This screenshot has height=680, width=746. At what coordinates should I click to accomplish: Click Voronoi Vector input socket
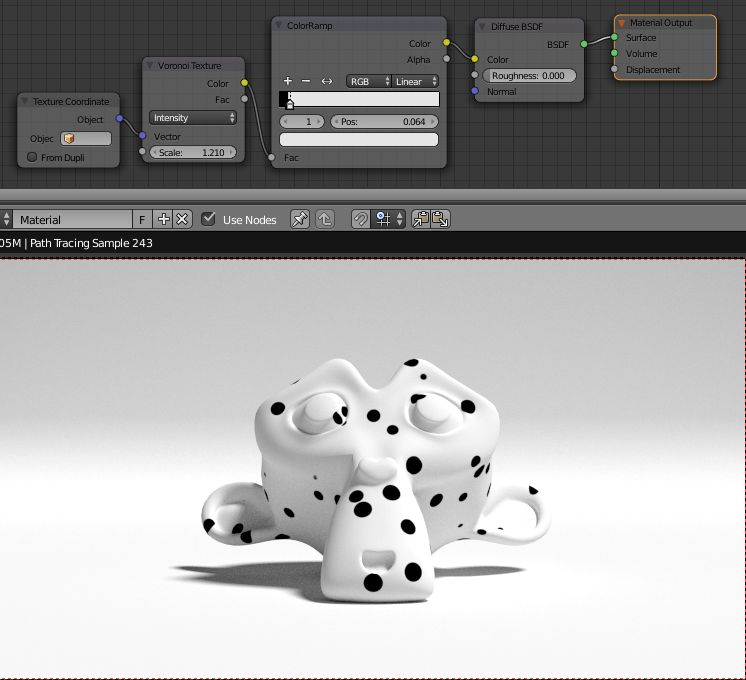pyautogui.click(x=142, y=136)
